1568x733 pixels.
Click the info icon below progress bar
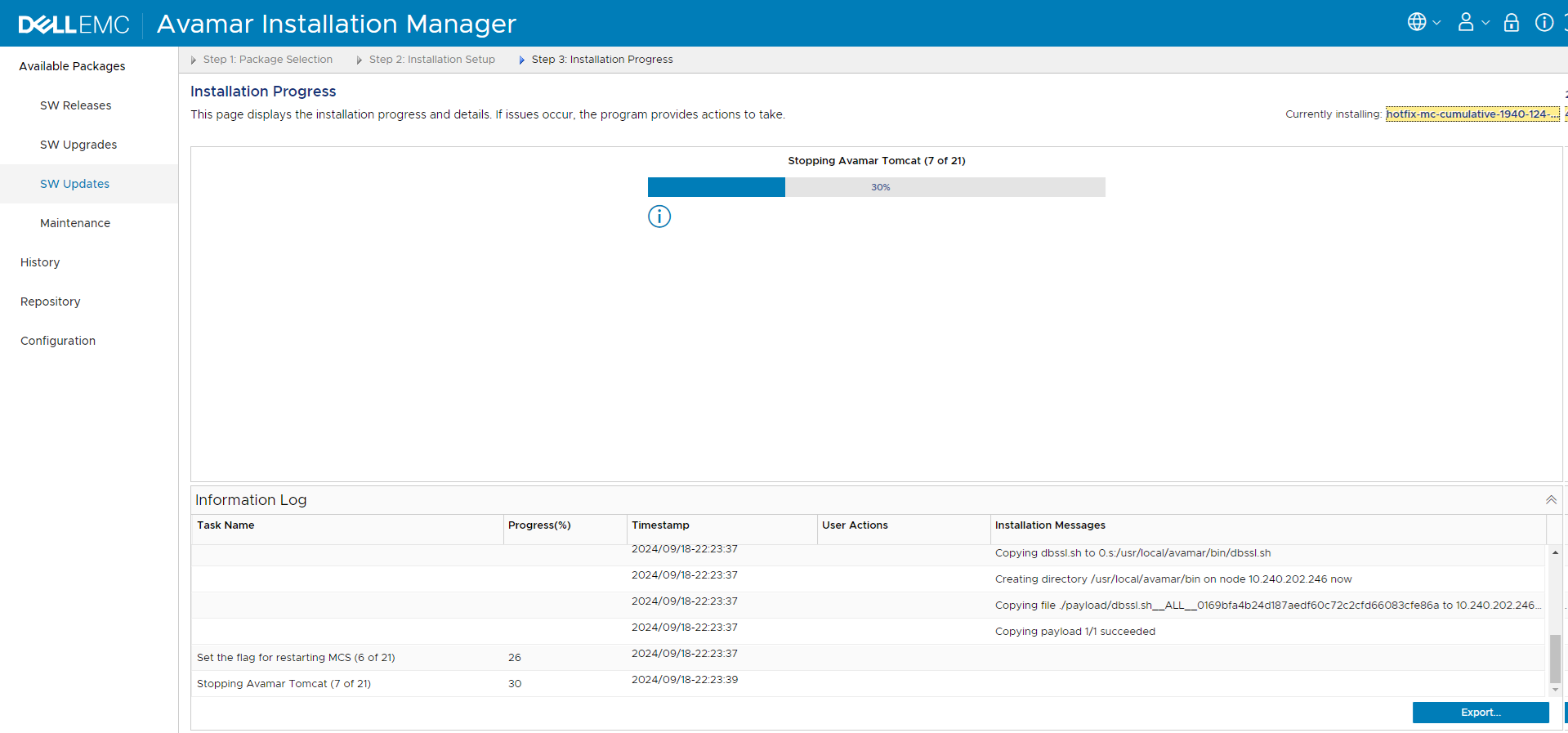point(659,217)
